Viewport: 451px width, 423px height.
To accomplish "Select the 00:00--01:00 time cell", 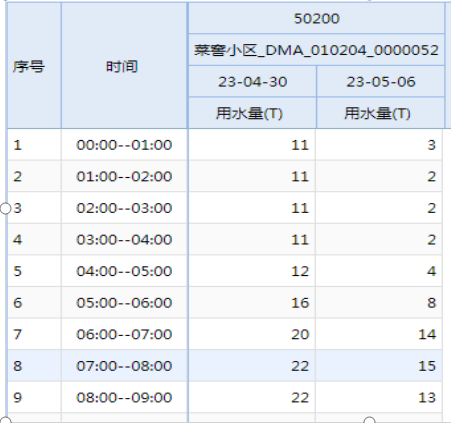I will coord(124,145).
